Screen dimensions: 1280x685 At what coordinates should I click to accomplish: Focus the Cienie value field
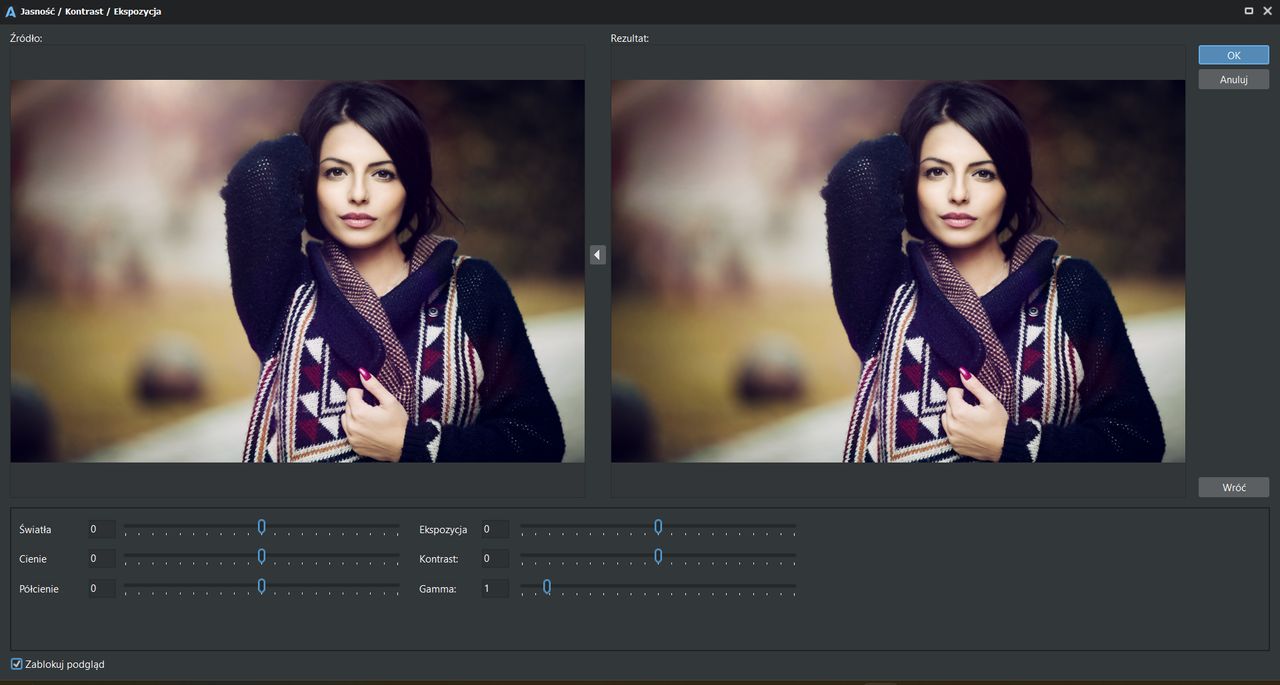[100, 559]
